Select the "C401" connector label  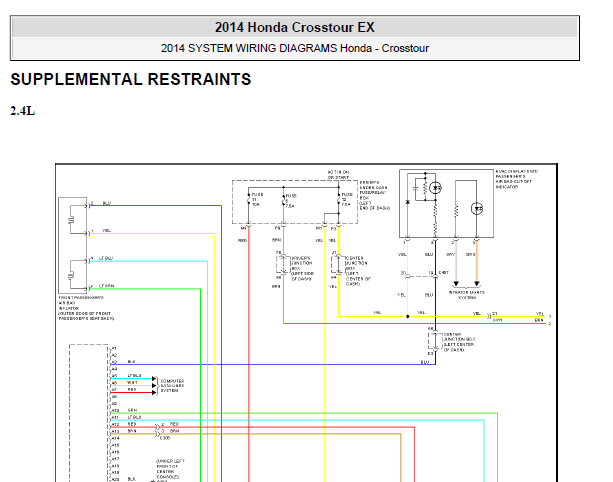(x=444, y=272)
